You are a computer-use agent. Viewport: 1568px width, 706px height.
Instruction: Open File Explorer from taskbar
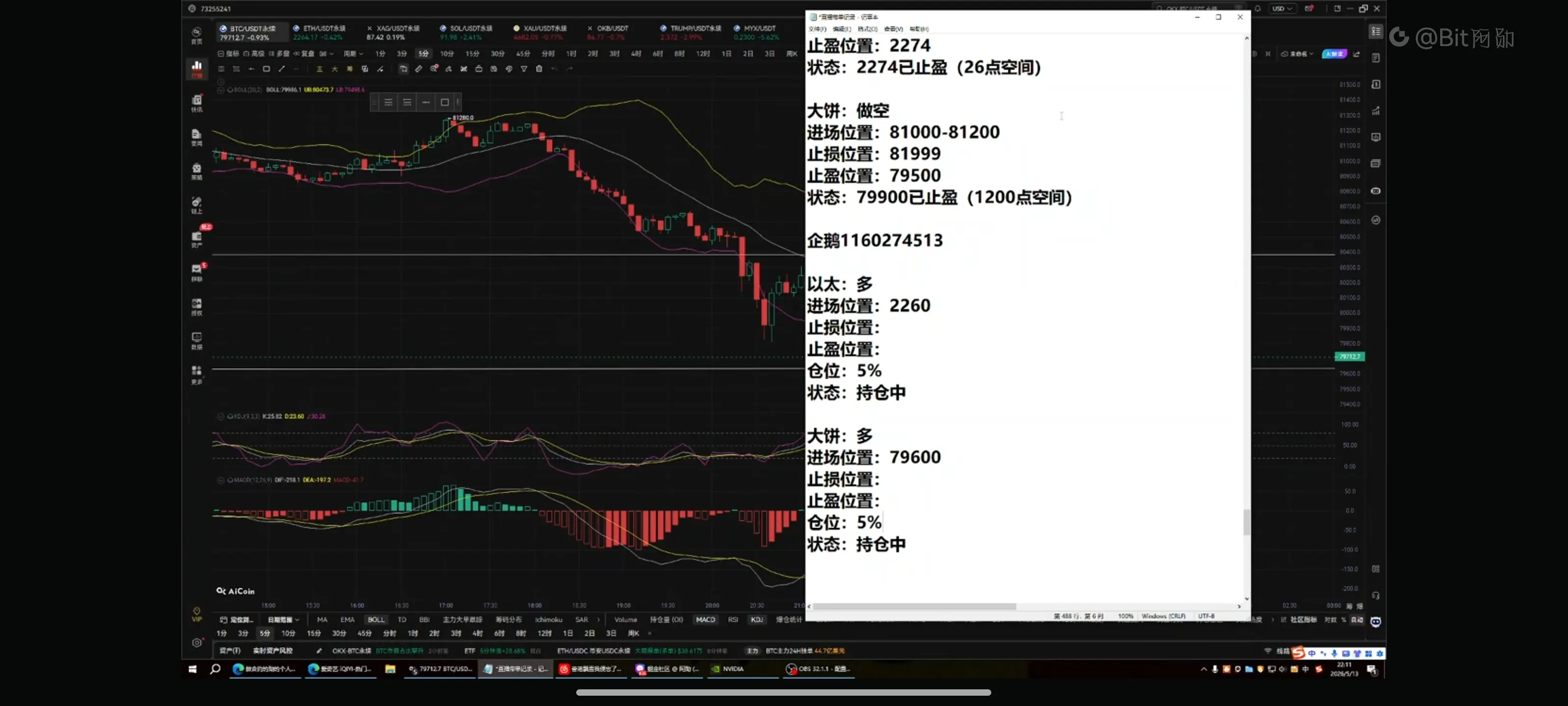click(x=390, y=669)
